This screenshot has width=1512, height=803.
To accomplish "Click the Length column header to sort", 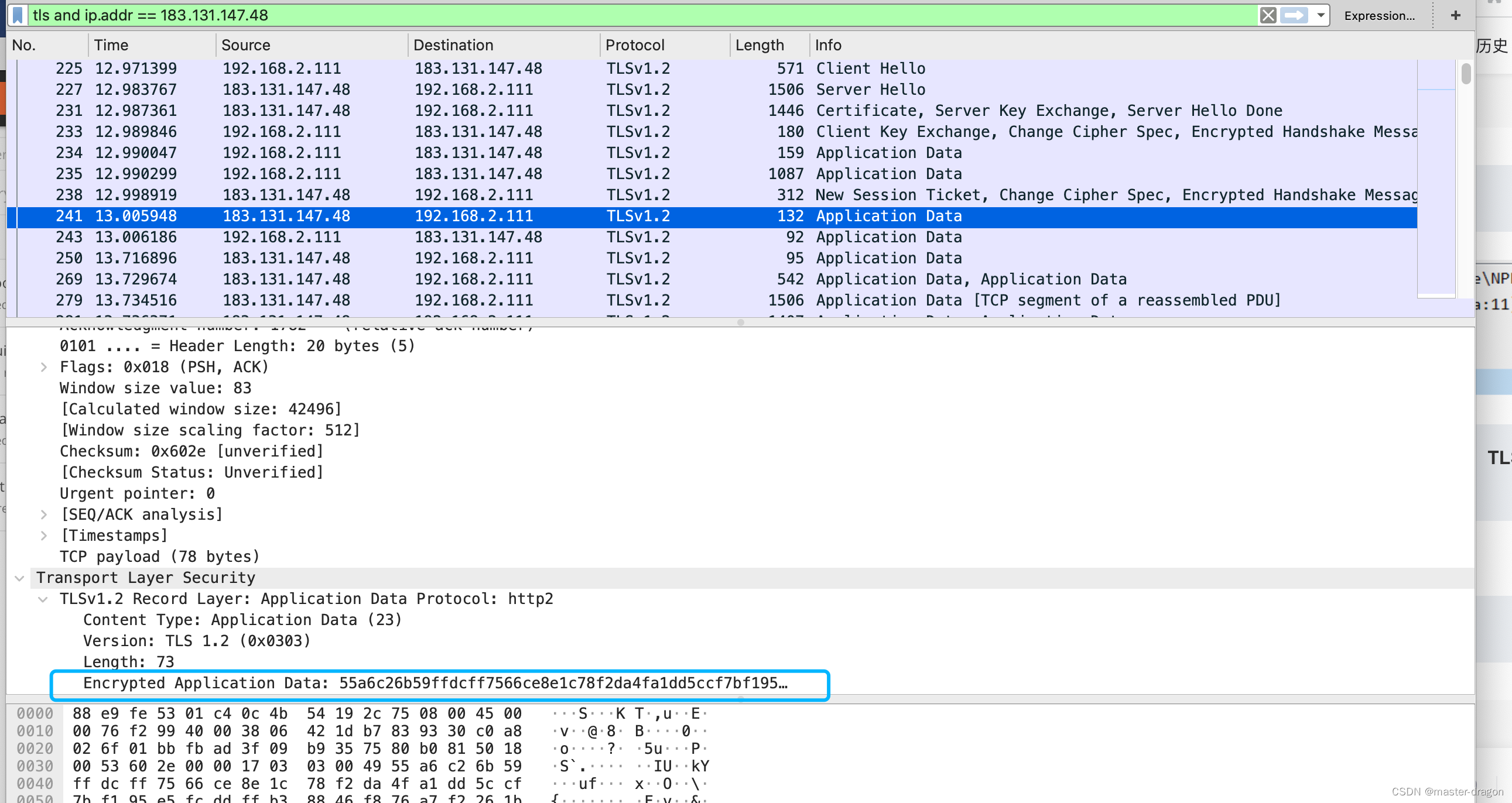I will (760, 45).
